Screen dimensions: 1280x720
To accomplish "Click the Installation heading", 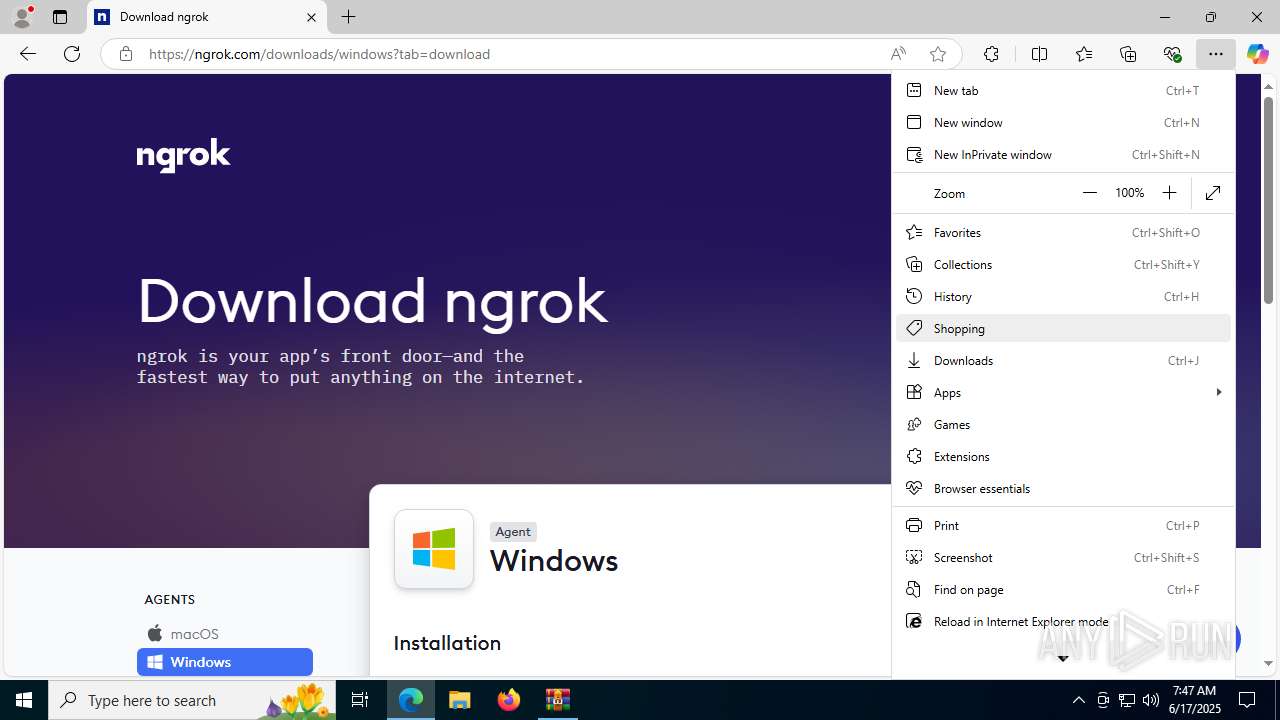I will click(447, 643).
